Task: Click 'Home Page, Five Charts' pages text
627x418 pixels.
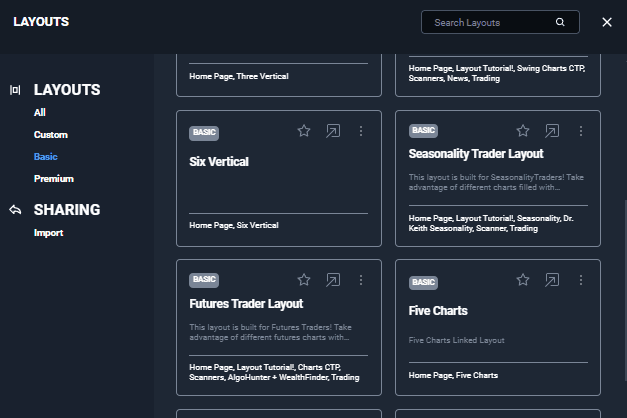Action: (453, 375)
